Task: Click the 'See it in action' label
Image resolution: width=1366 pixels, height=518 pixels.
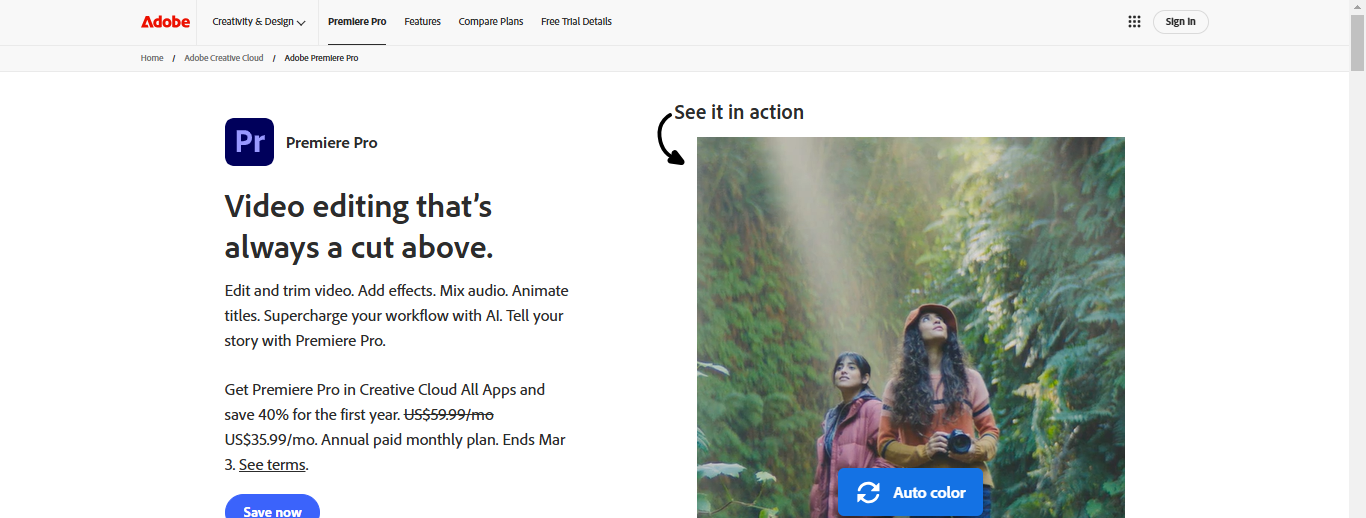Action: 739,112
